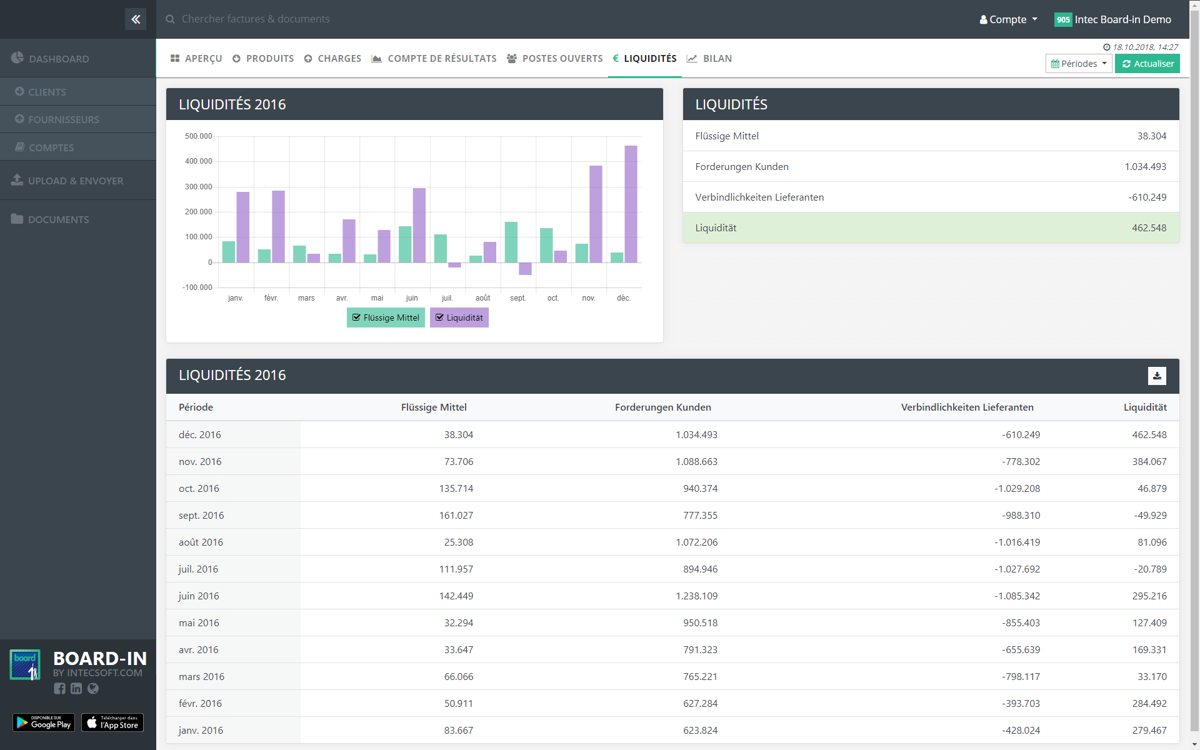
Task: Open the App Store badge
Action: click(x=112, y=722)
